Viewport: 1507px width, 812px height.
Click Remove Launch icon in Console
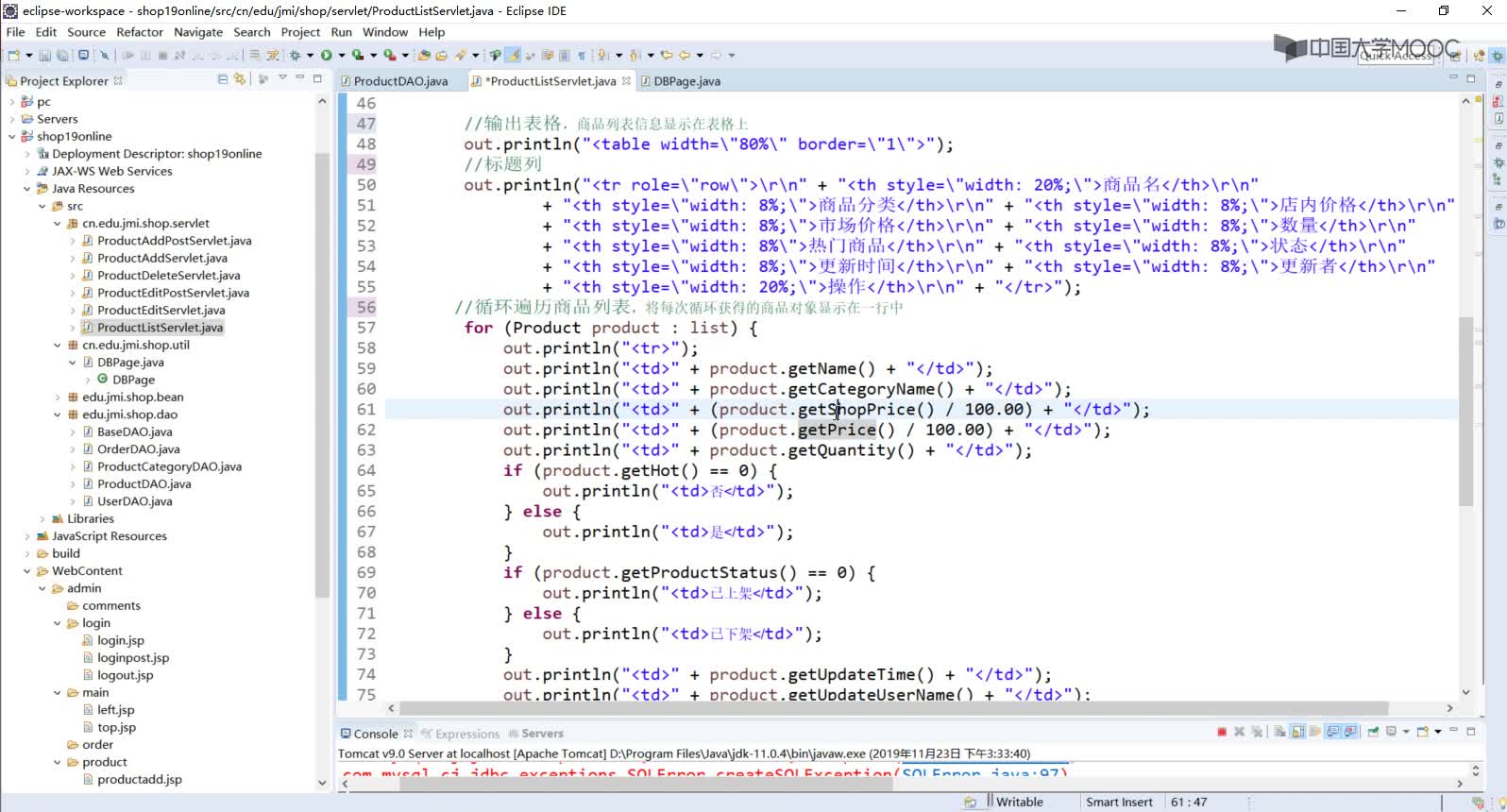[1240, 732]
